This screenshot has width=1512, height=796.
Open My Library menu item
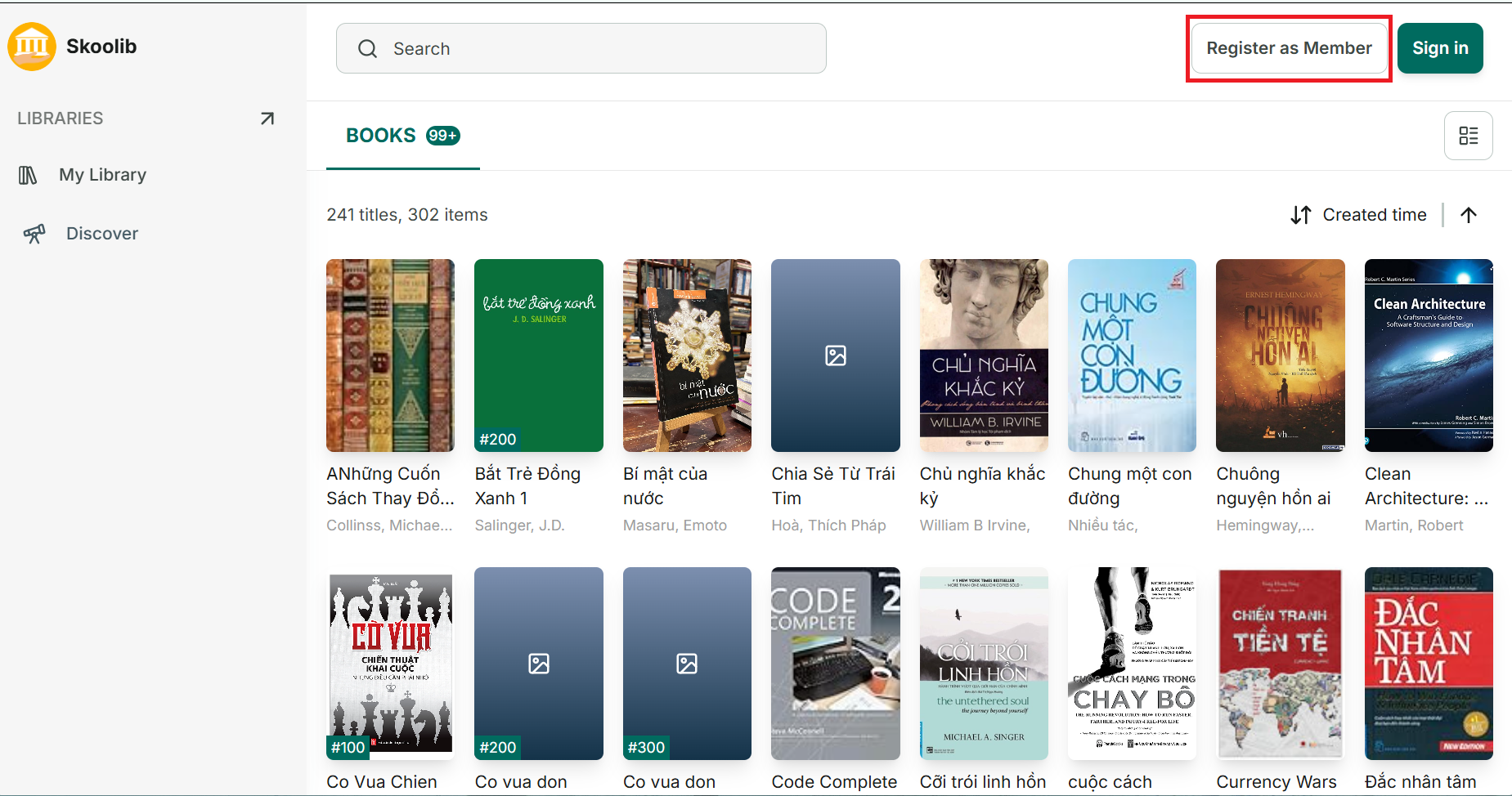tap(103, 175)
